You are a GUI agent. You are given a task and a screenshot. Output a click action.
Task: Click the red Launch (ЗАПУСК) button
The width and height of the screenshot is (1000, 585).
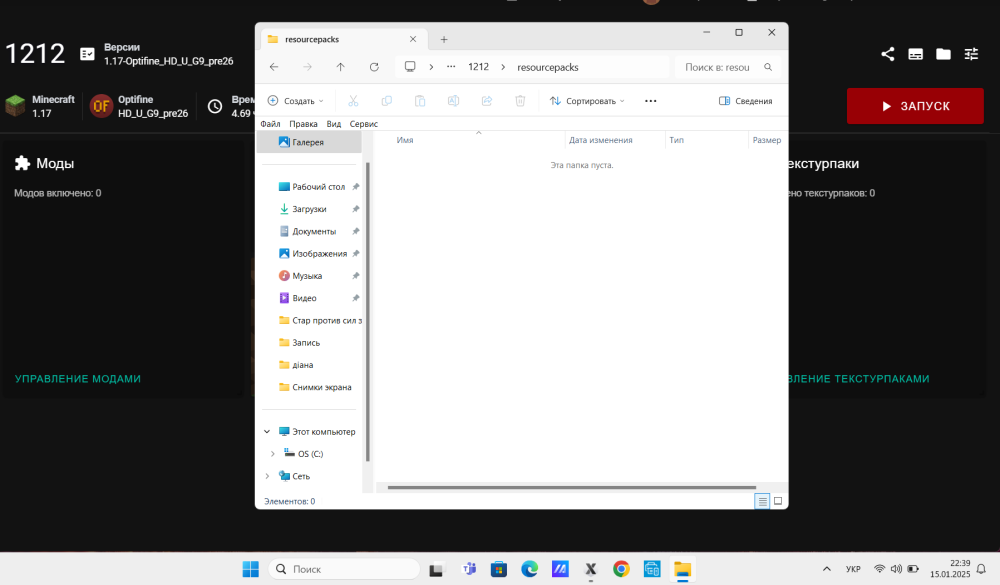(x=915, y=106)
